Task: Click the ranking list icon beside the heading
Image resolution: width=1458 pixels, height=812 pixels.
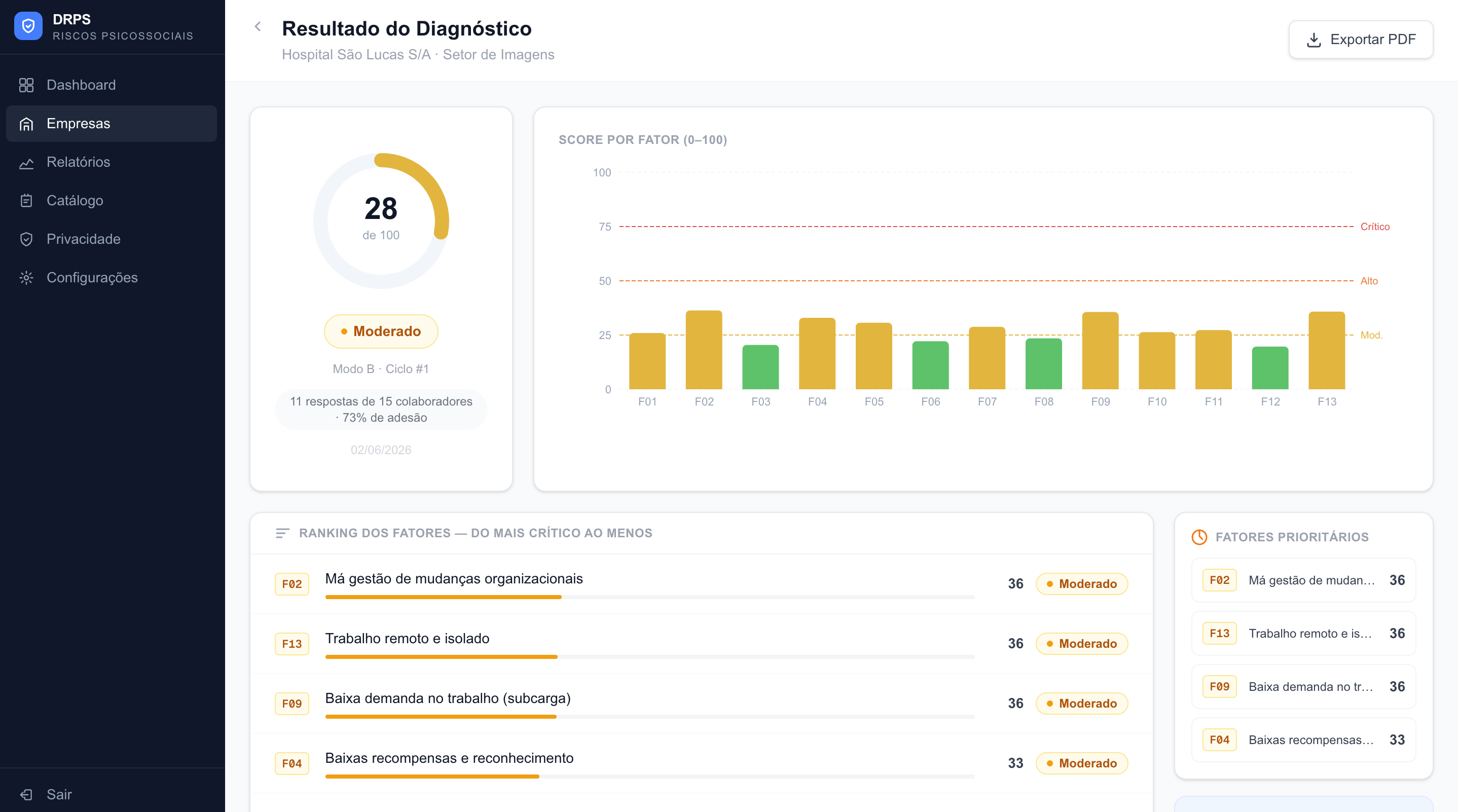Action: (x=282, y=533)
